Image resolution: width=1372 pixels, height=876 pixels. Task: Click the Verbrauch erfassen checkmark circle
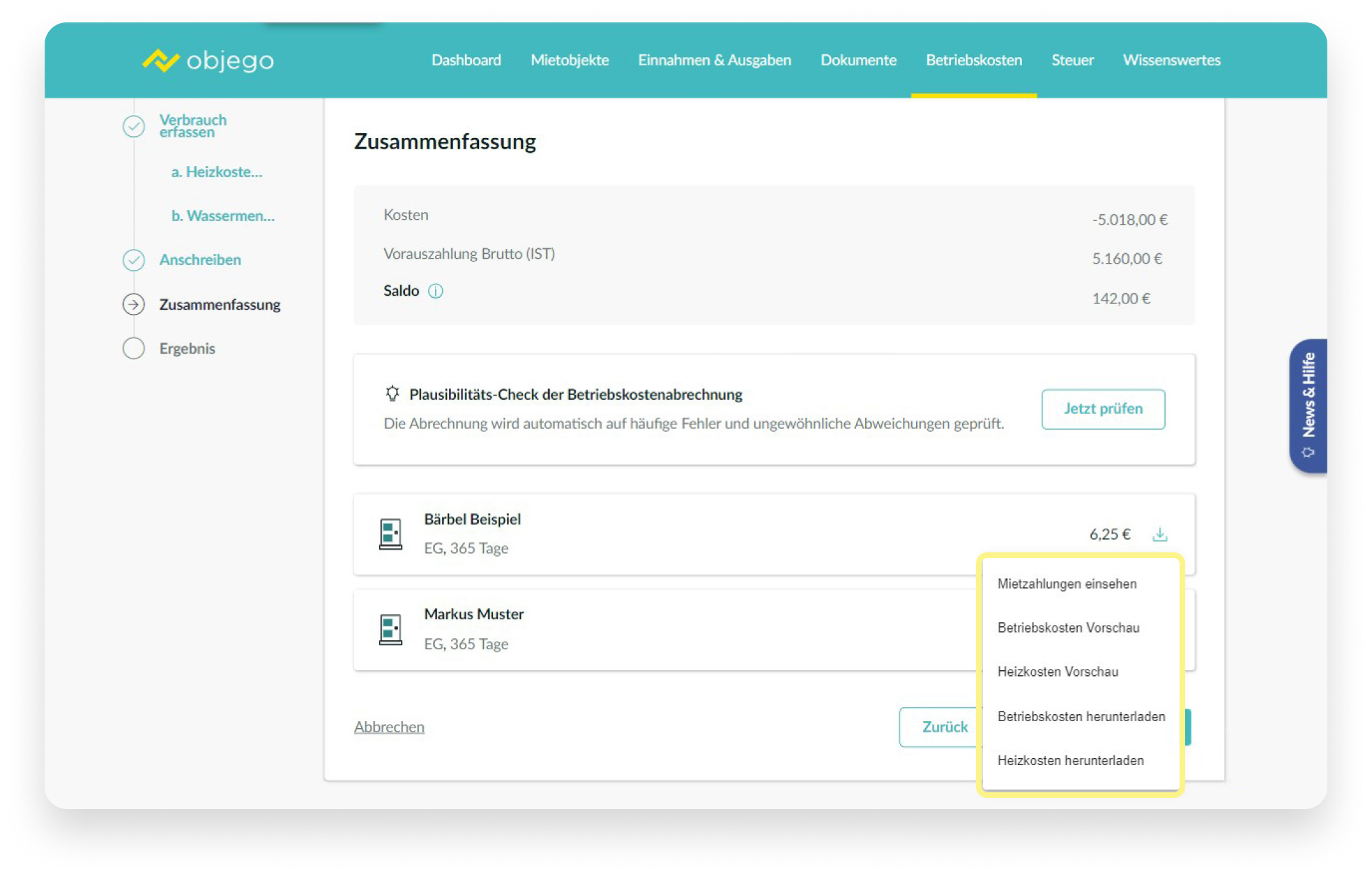134,126
